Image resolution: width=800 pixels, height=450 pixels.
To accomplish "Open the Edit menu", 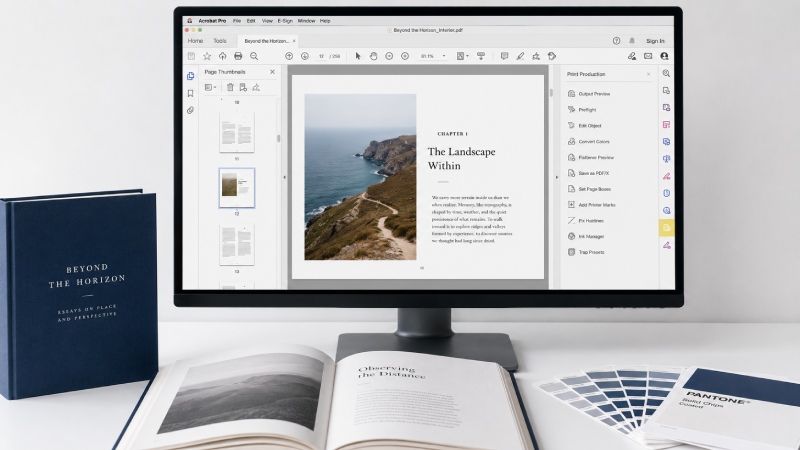I will pos(251,21).
